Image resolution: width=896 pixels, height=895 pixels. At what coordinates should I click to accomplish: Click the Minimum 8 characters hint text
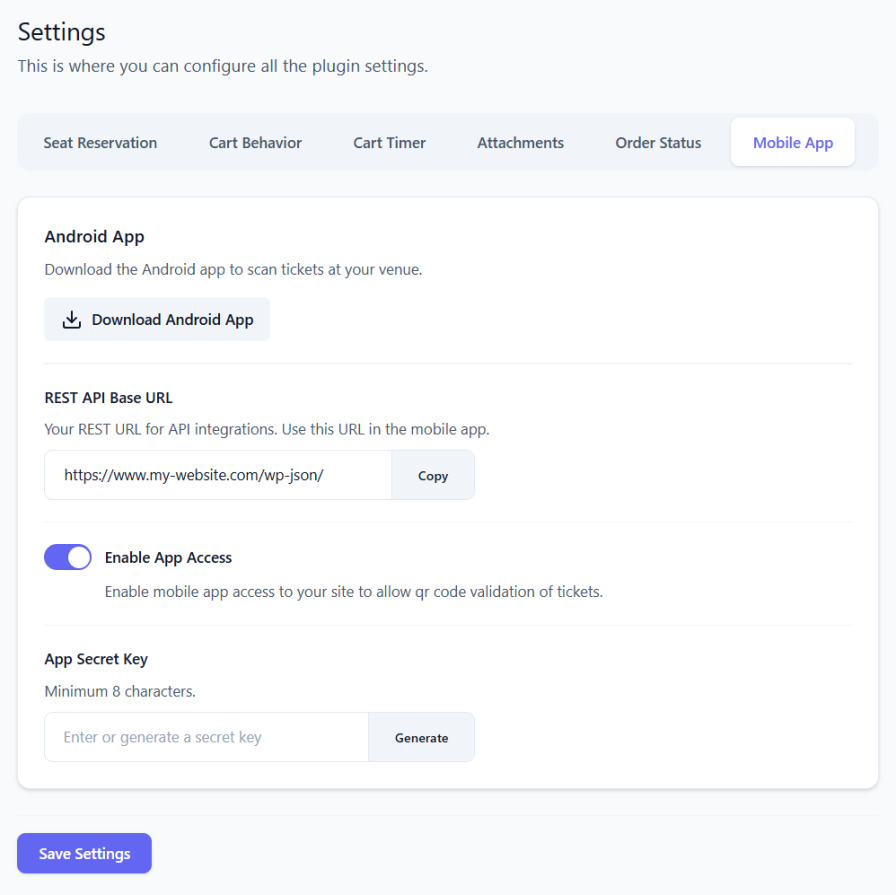(x=120, y=691)
